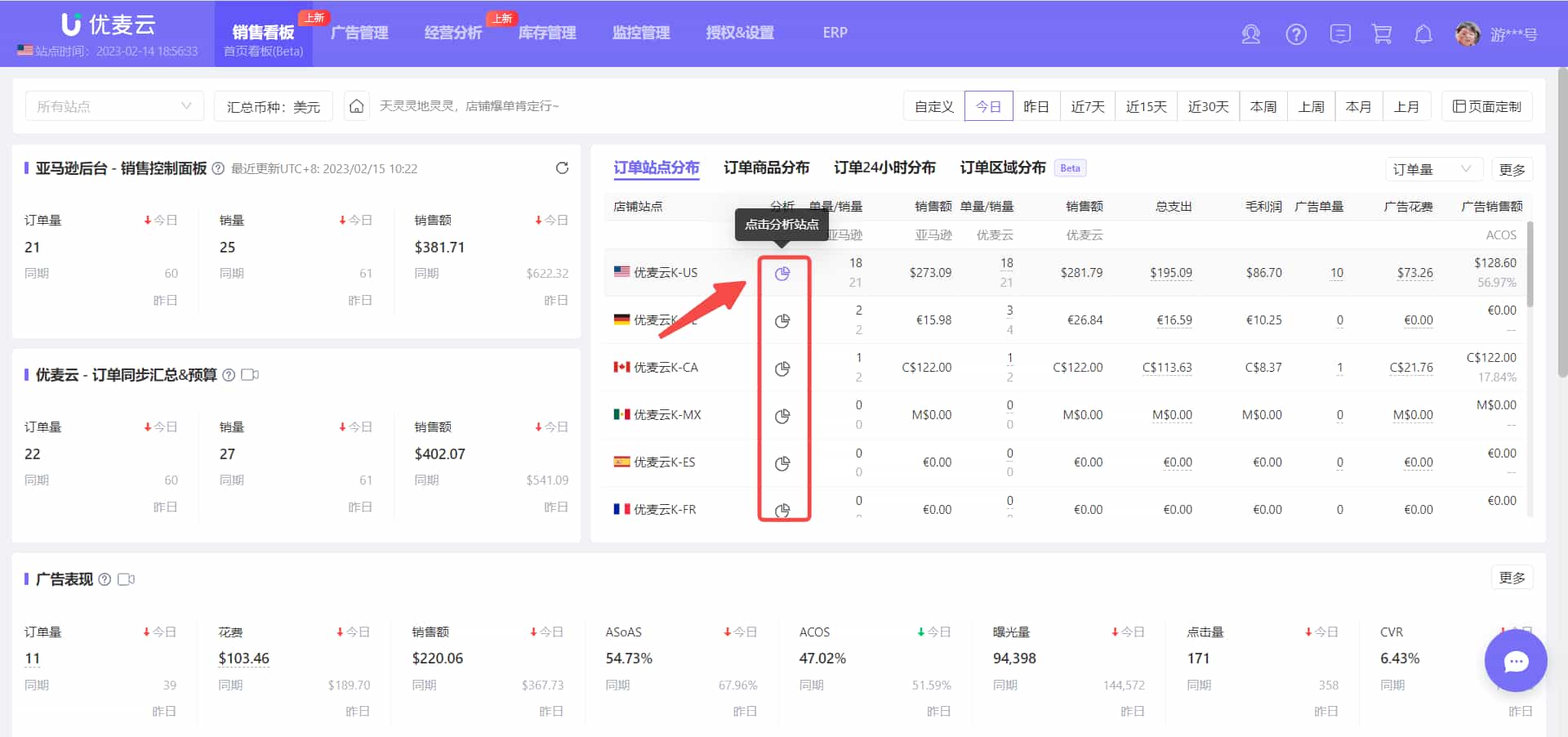Switch to 订单站点分布 tab
Screen dimensions: 1568x737
657,167
